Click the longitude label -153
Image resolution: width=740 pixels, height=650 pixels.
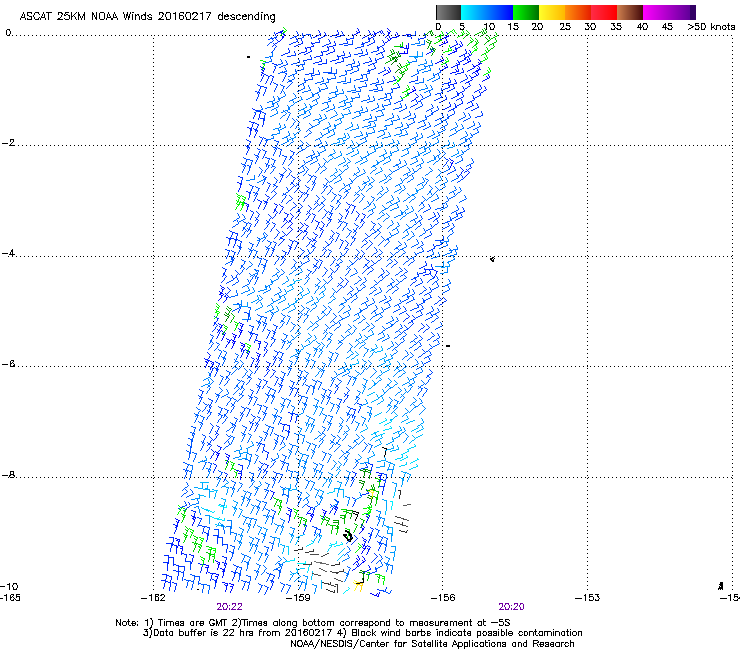(x=588, y=598)
